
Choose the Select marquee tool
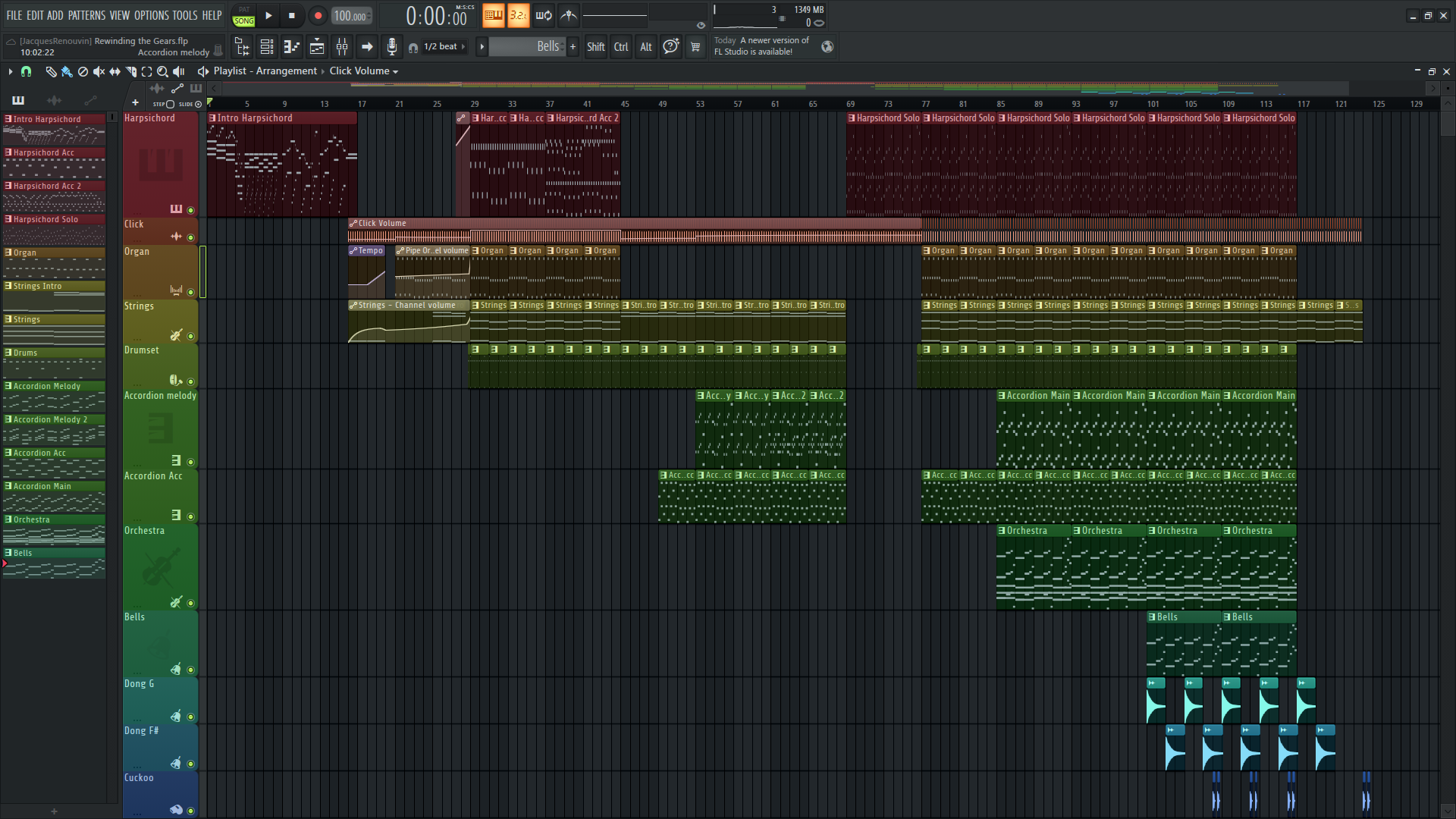[146, 71]
